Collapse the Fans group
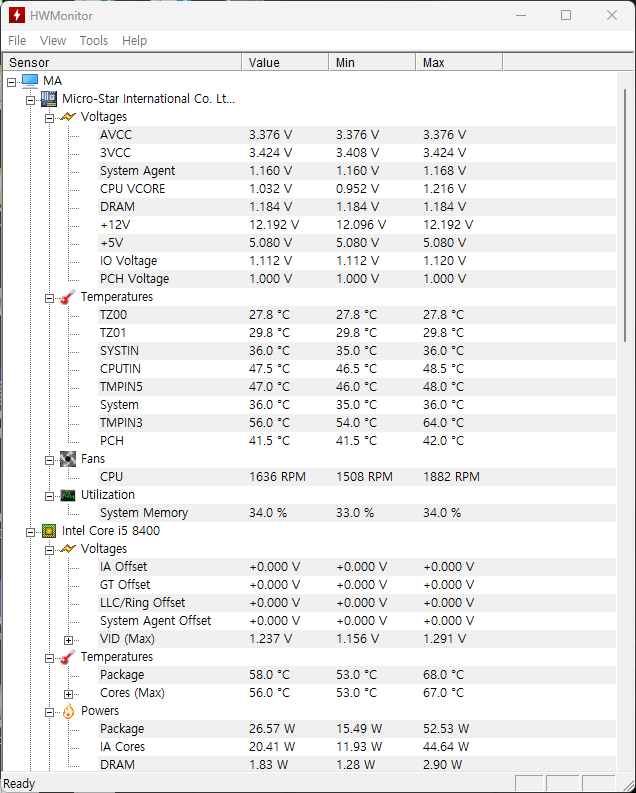 (50, 460)
